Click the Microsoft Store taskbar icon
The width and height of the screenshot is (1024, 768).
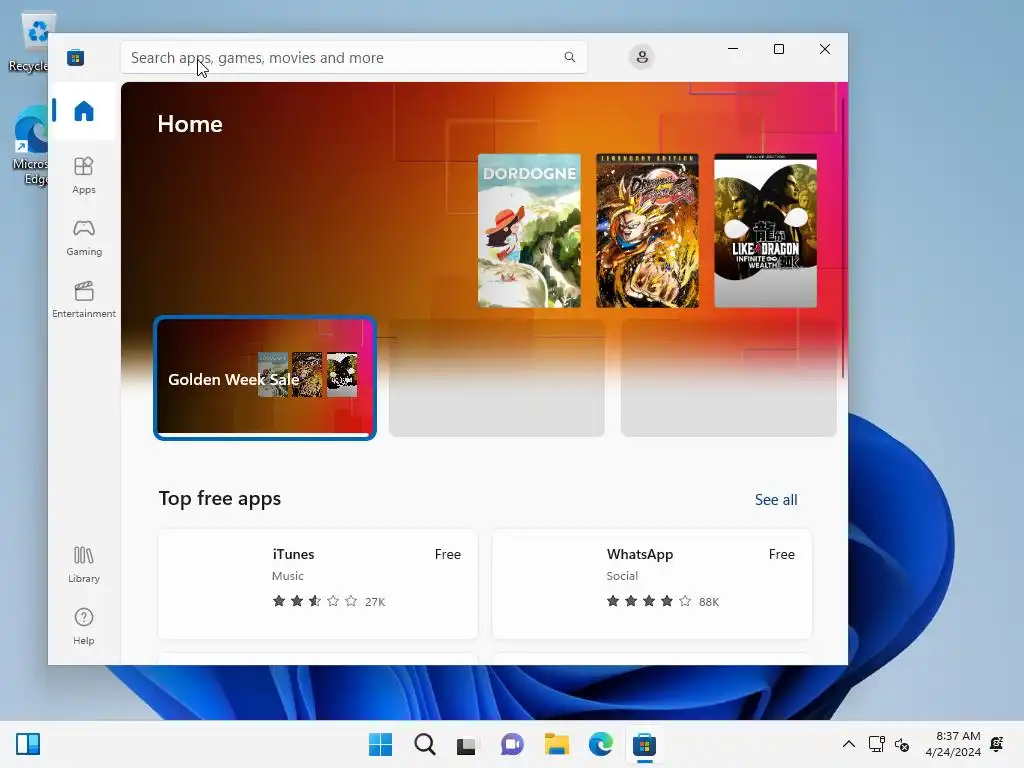pyautogui.click(x=645, y=744)
